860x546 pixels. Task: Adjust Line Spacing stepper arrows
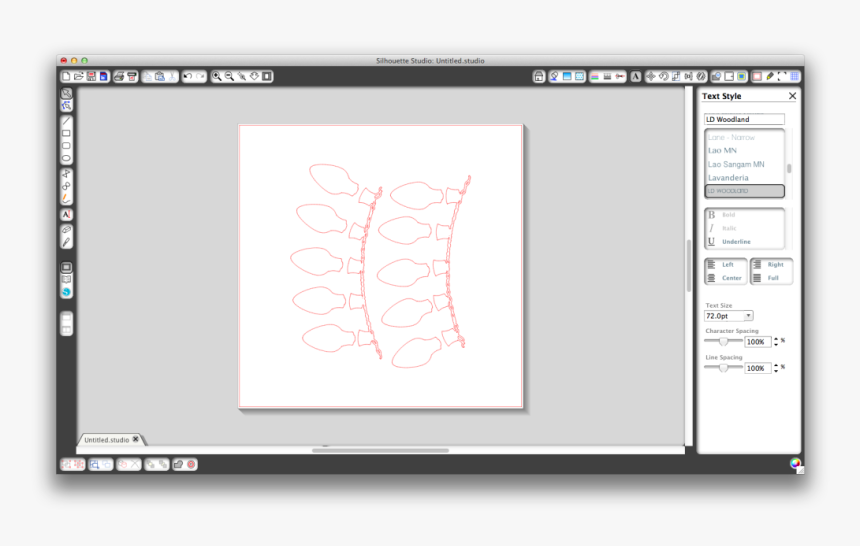[776, 368]
